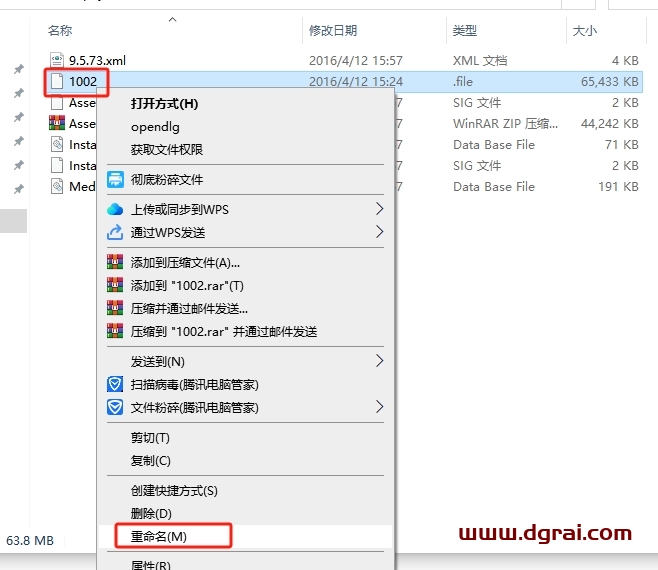Select file name 1002

[x=83, y=81]
